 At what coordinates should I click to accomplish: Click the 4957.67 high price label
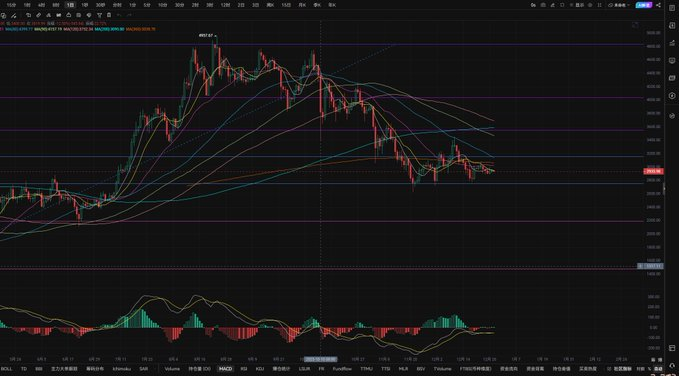point(206,36)
